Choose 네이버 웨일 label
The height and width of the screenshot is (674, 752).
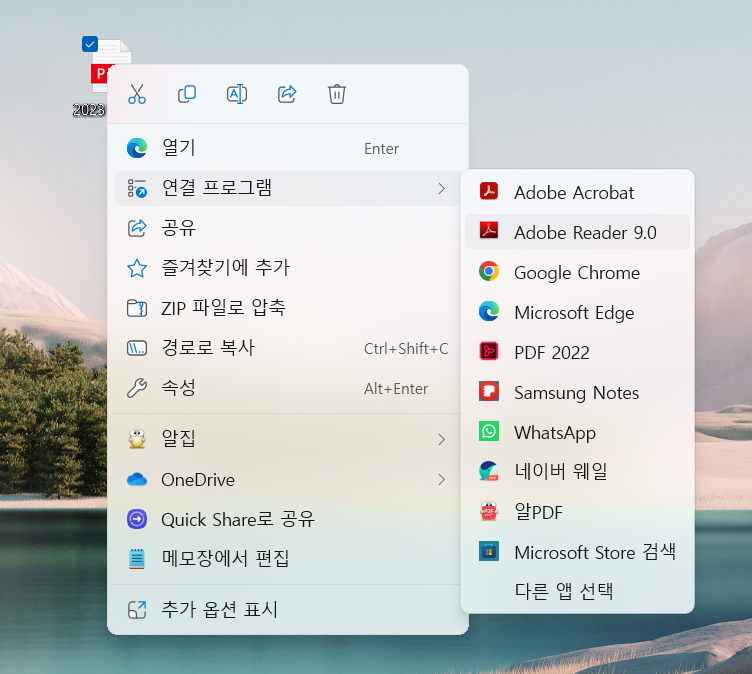pyautogui.click(x=561, y=472)
